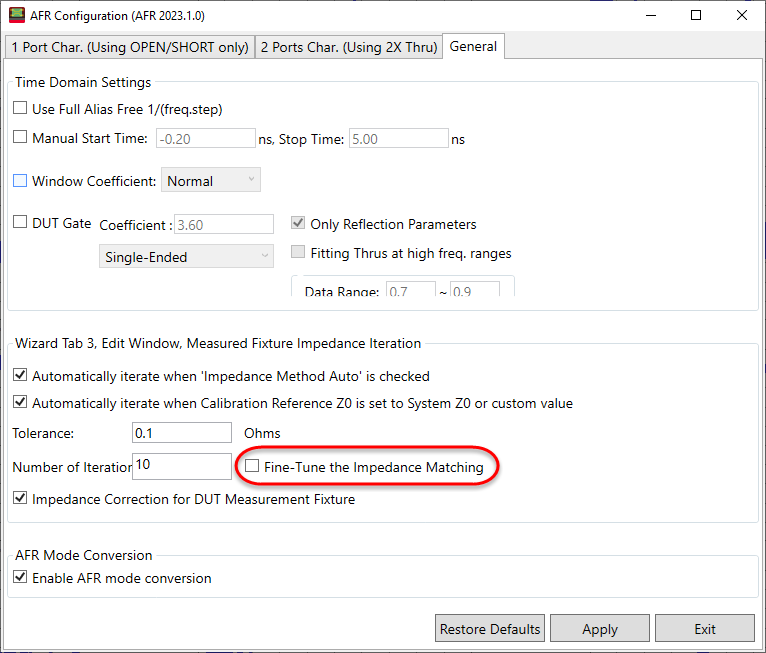
Task: Toggle Impedance Correction for DUT Measurement Fixture
Action: tap(20, 498)
